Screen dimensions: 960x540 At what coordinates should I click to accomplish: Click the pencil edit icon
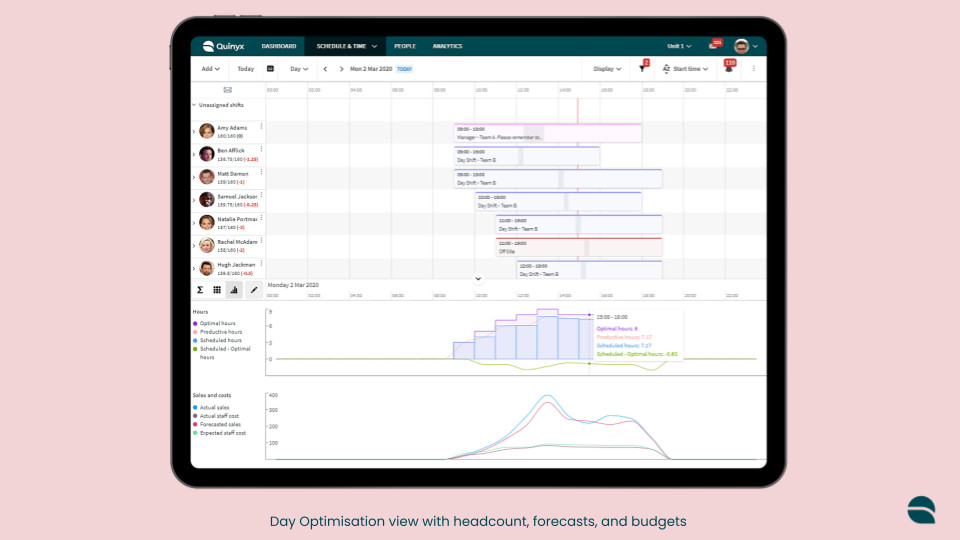coord(253,290)
